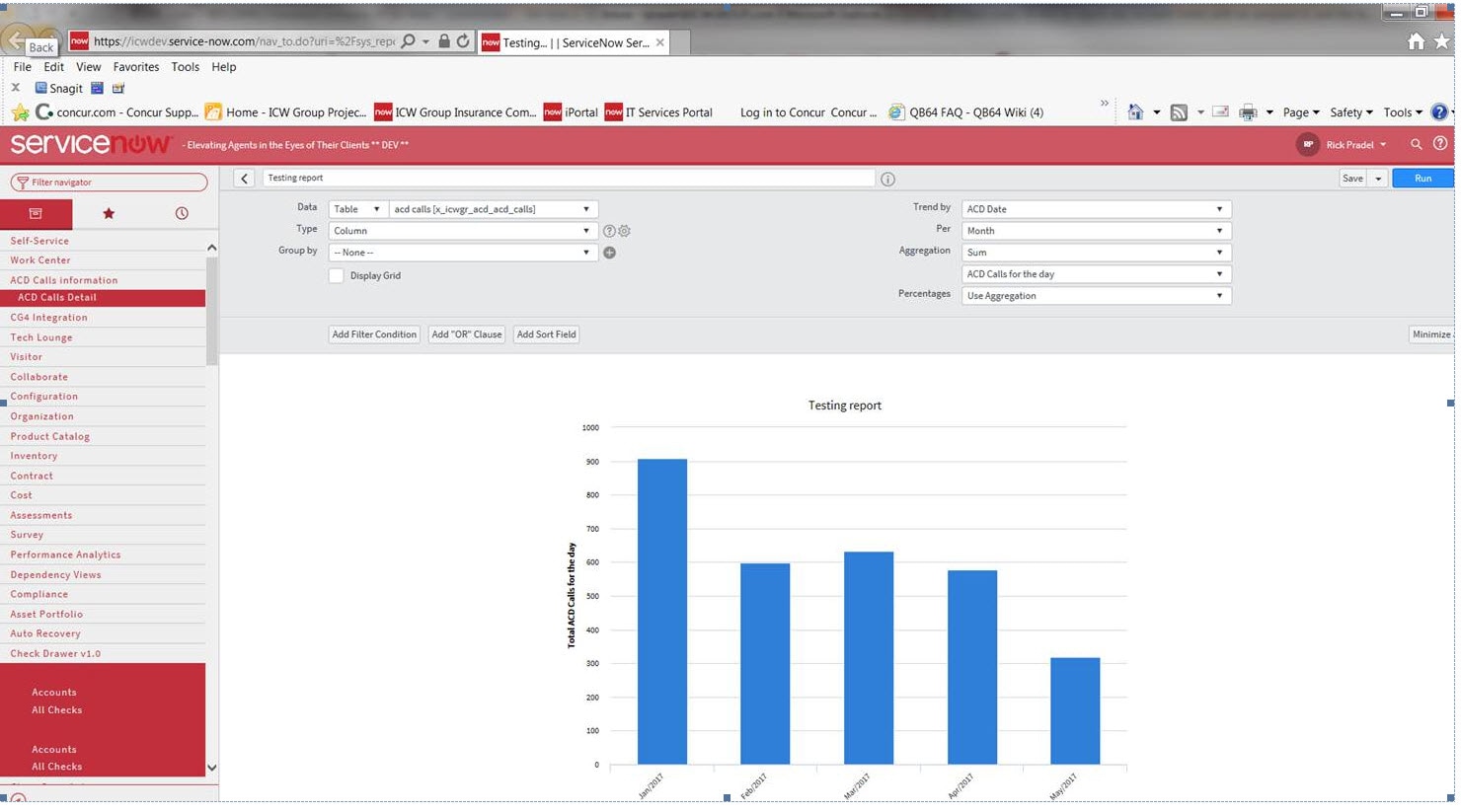1461x812 pixels.
Task: Click the Print icon in the command bar
Action: tap(1248, 112)
